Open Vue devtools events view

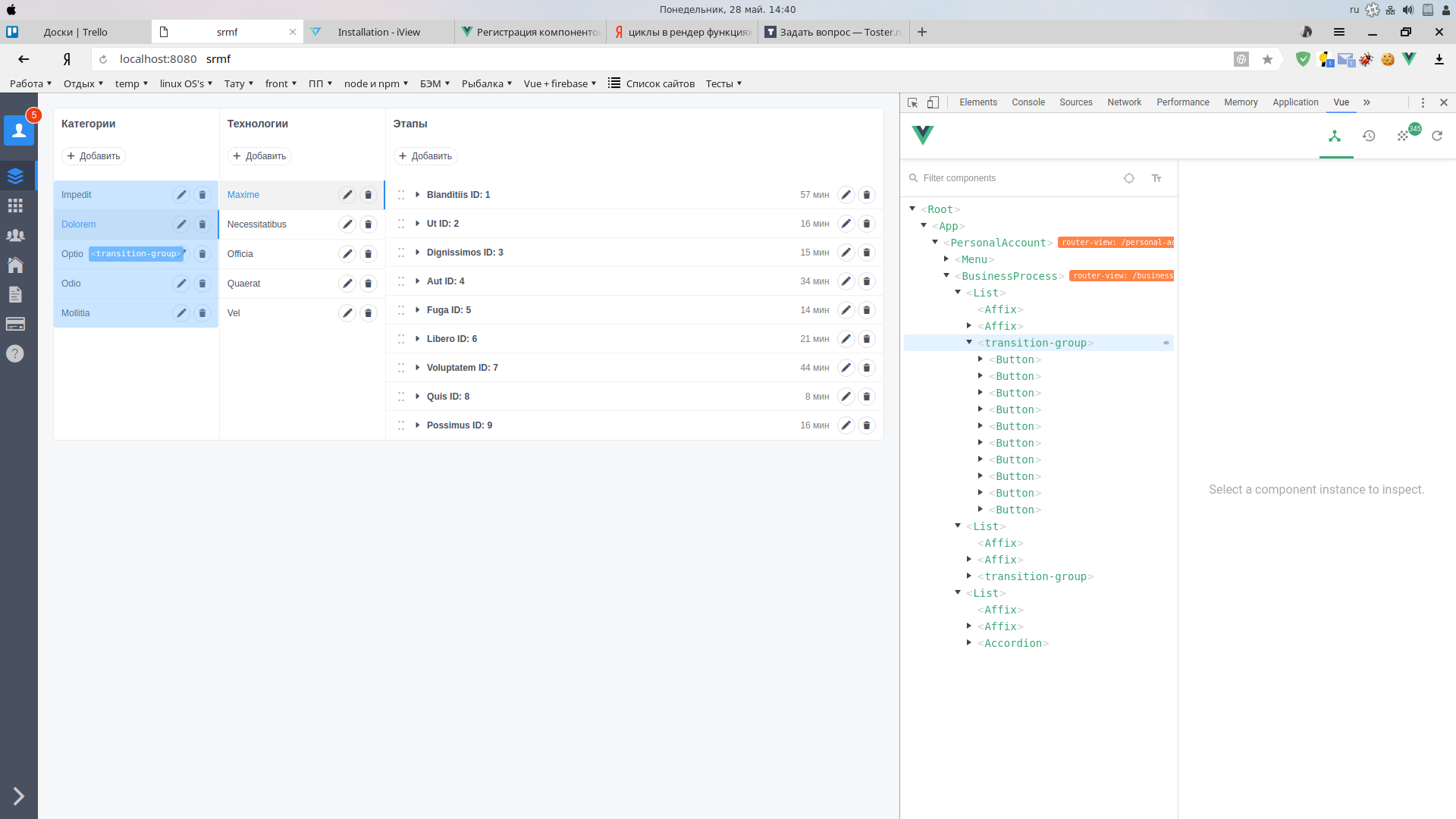click(x=1403, y=136)
